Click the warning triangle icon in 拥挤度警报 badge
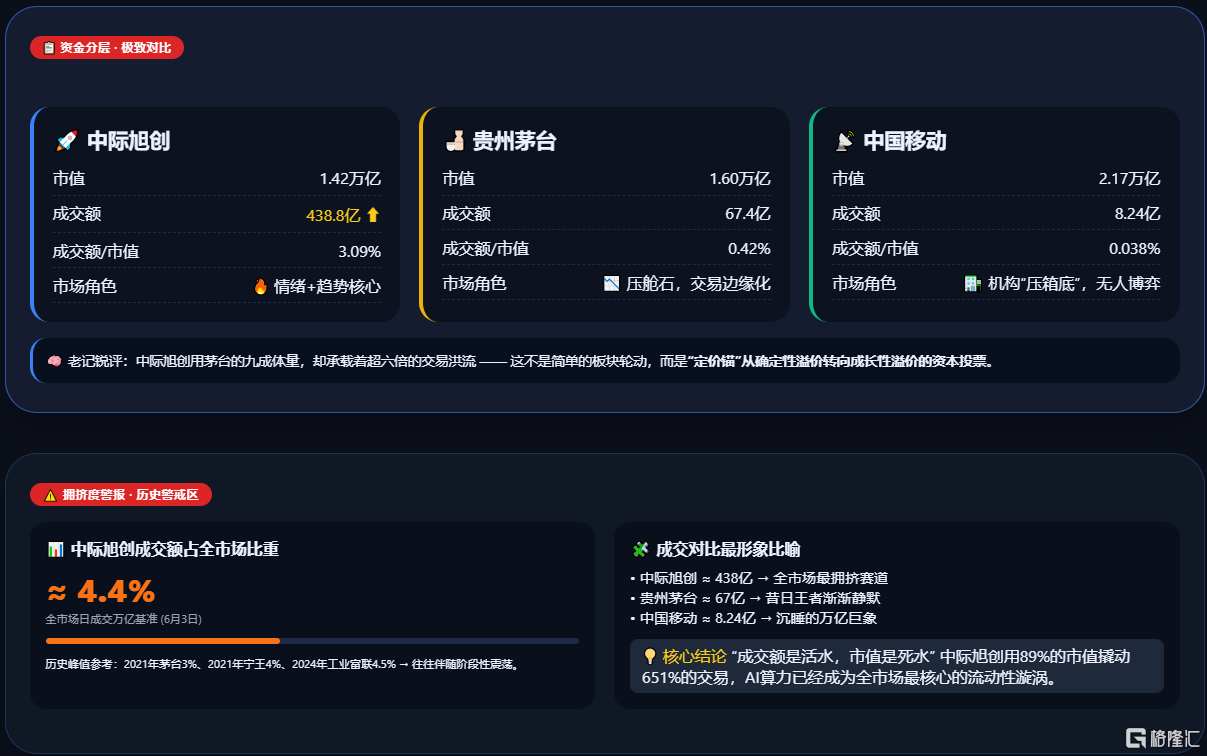1207x756 pixels. [x=50, y=495]
